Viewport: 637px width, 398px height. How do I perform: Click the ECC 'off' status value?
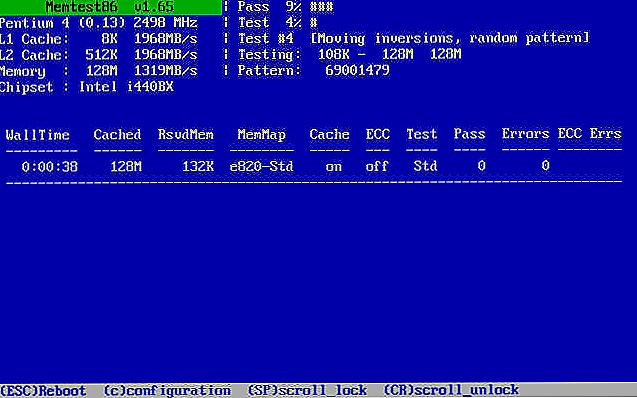point(377,166)
